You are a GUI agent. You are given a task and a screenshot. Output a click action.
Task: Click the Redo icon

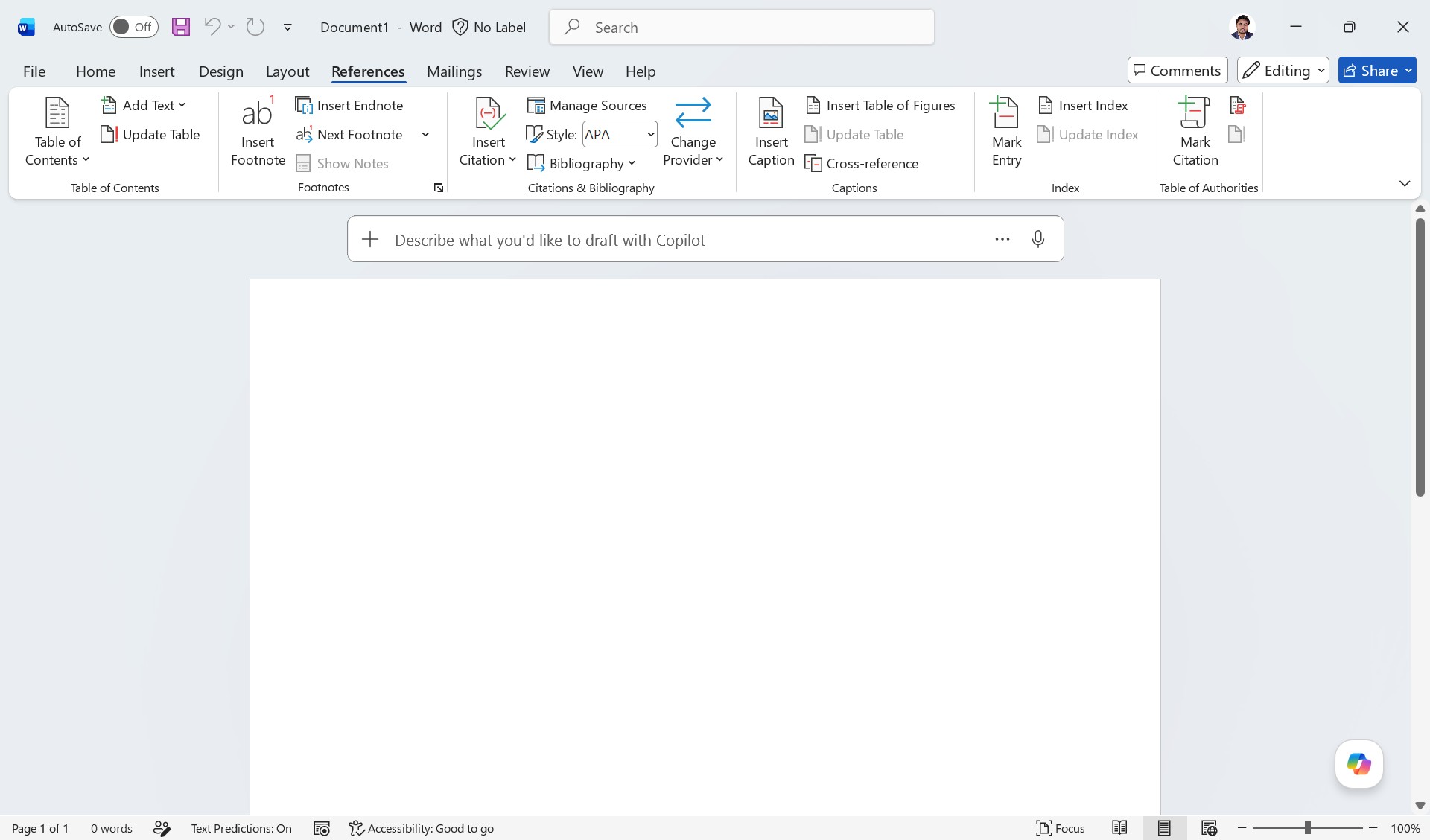point(255,27)
